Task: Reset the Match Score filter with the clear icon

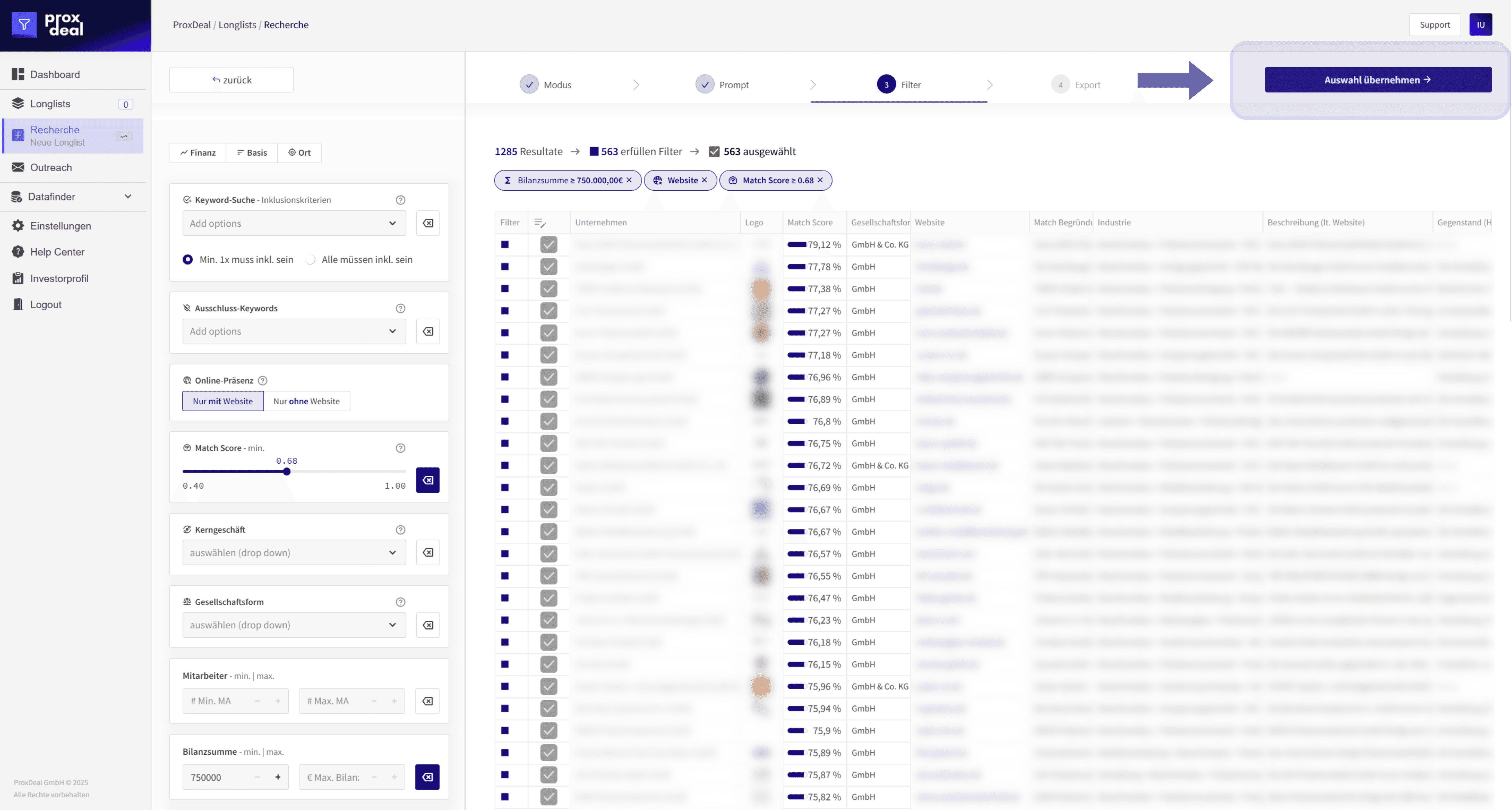Action: point(428,480)
